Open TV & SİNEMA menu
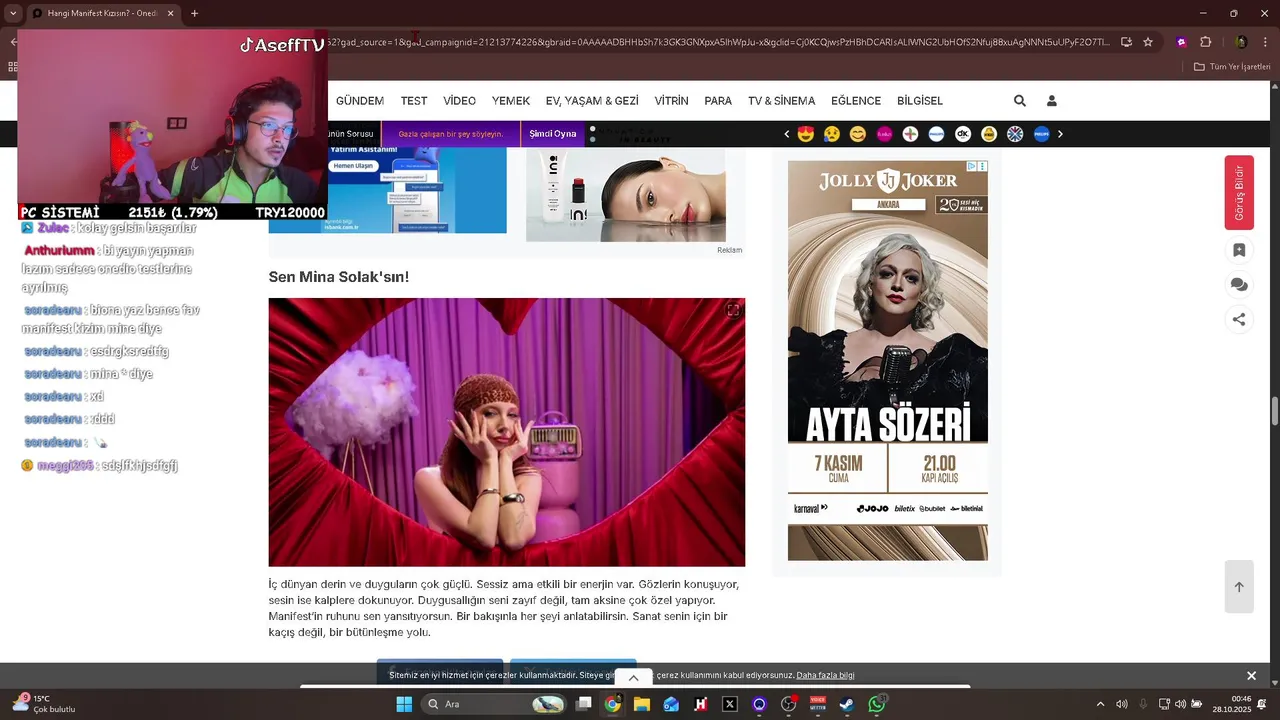This screenshot has height=720, width=1280. point(782,101)
